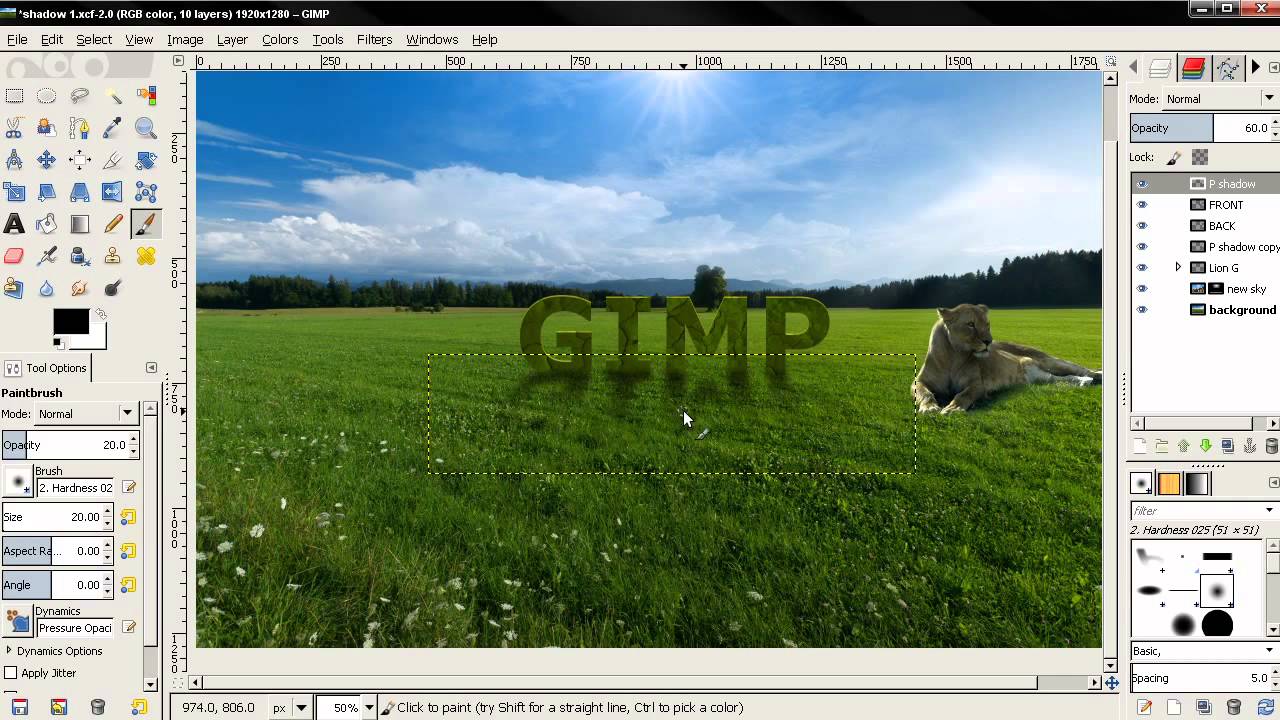The width and height of the screenshot is (1280, 720).
Task: Select the Ink tool
Action: point(79,256)
